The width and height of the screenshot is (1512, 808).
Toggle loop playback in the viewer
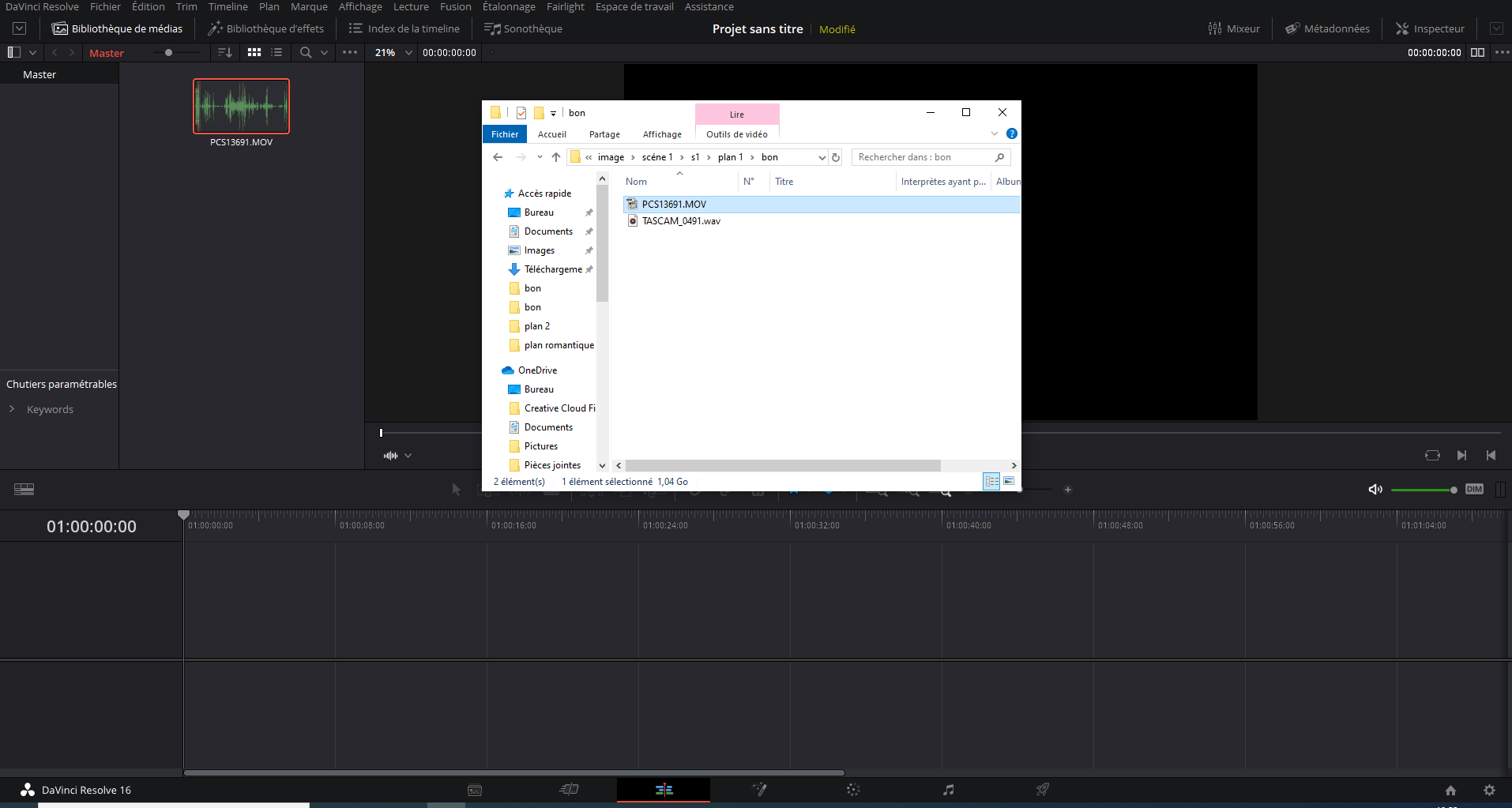[1432, 456]
